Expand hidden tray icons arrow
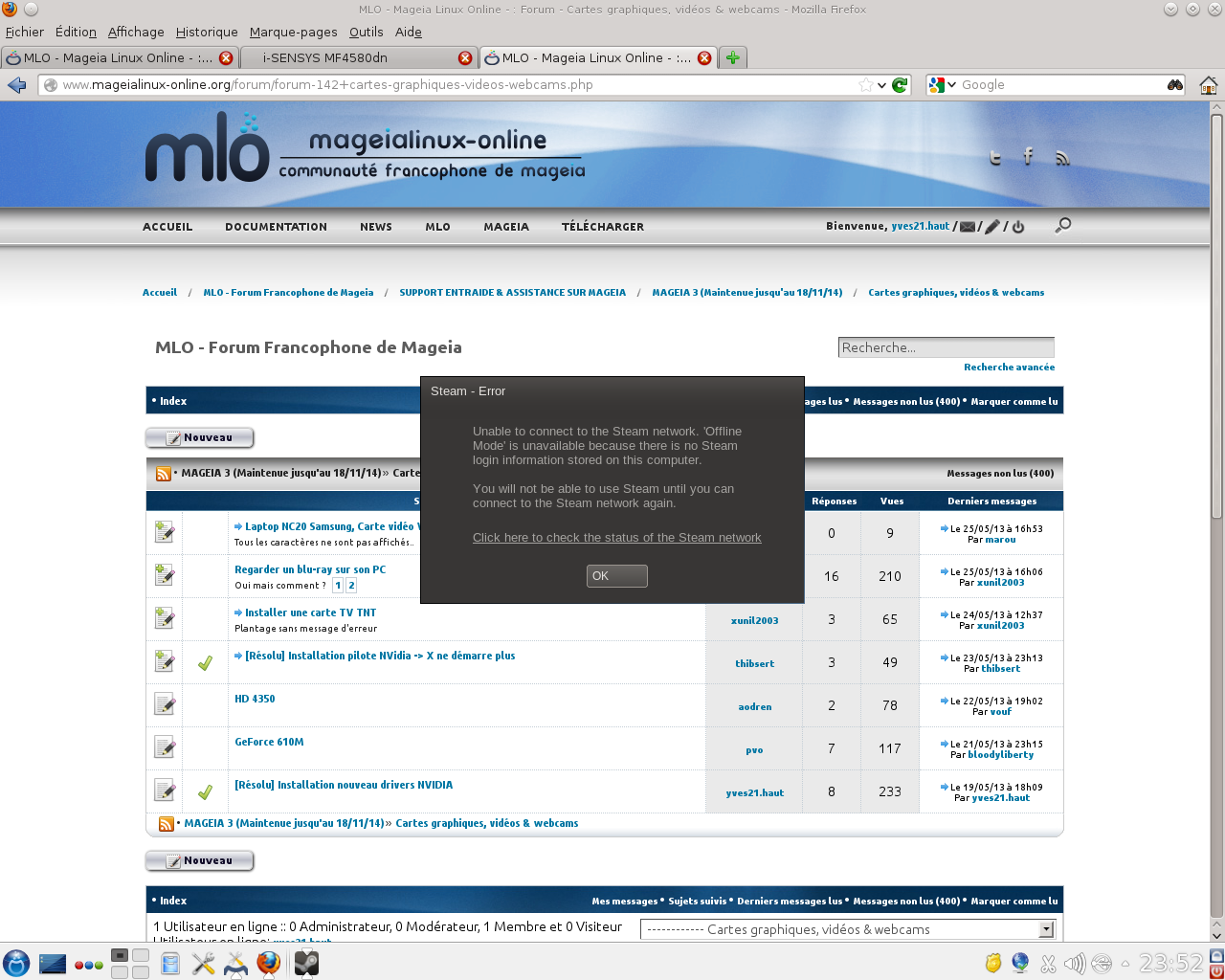The width and height of the screenshot is (1225, 980). pyautogui.click(x=1125, y=964)
